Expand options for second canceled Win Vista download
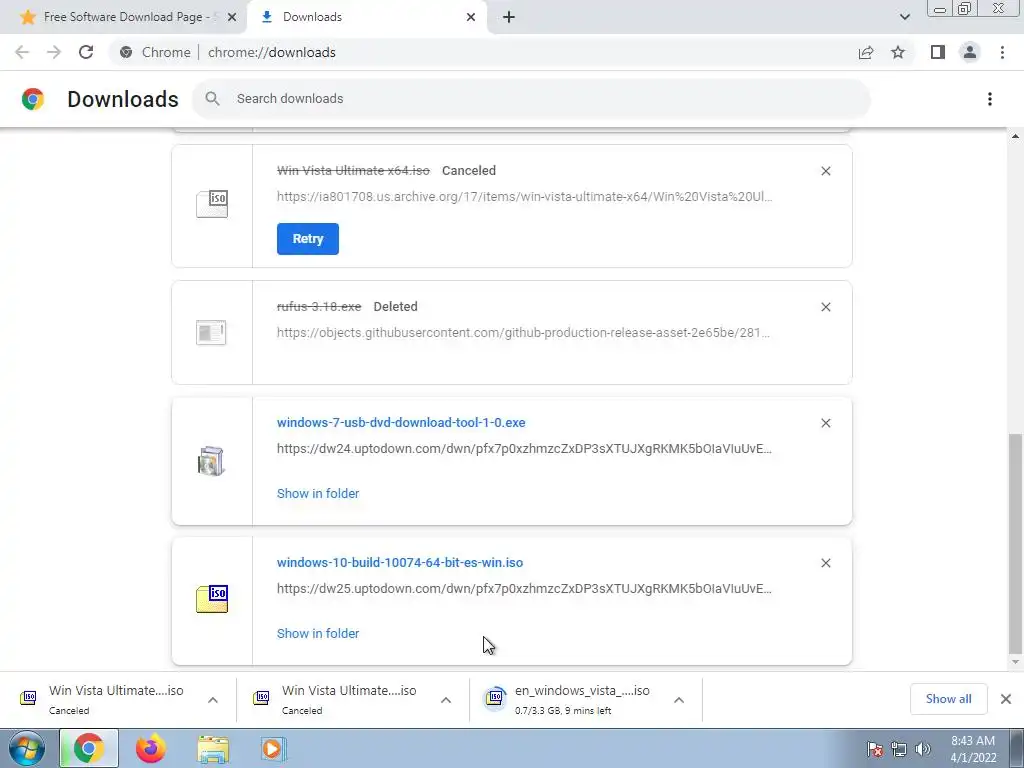 pos(446,700)
